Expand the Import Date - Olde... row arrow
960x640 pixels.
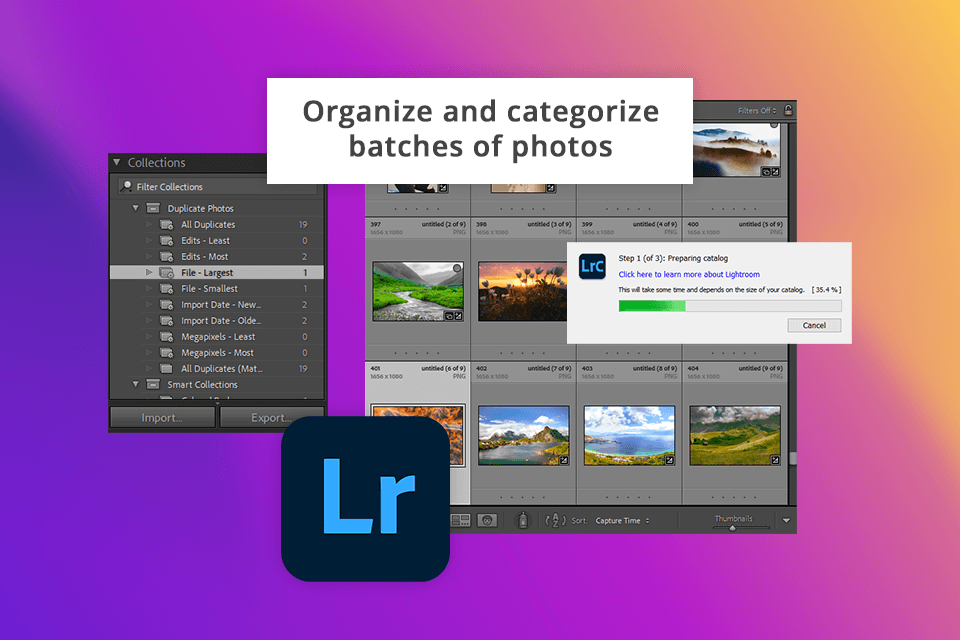click(x=148, y=320)
